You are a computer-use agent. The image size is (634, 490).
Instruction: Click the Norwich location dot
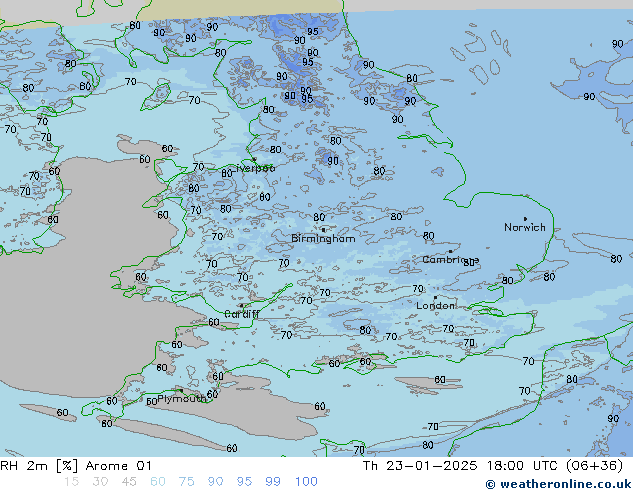(x=525, y=219)
